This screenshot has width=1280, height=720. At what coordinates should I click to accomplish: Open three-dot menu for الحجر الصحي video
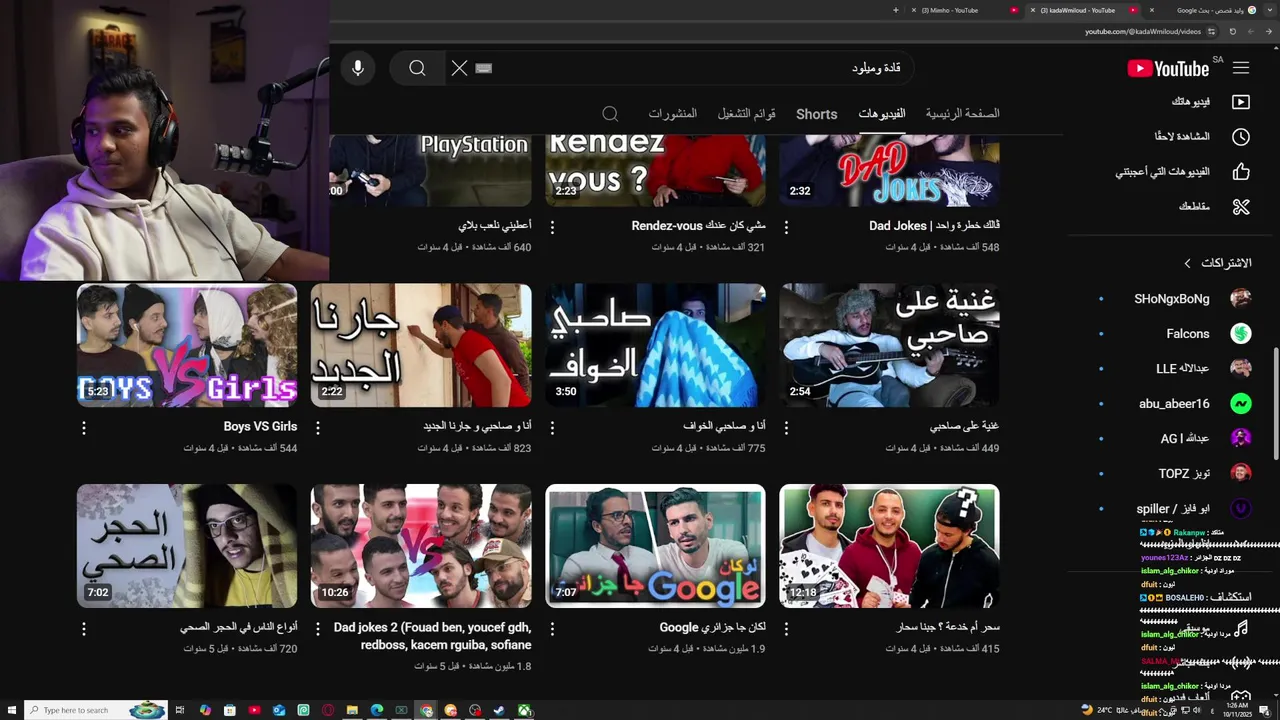84,630
